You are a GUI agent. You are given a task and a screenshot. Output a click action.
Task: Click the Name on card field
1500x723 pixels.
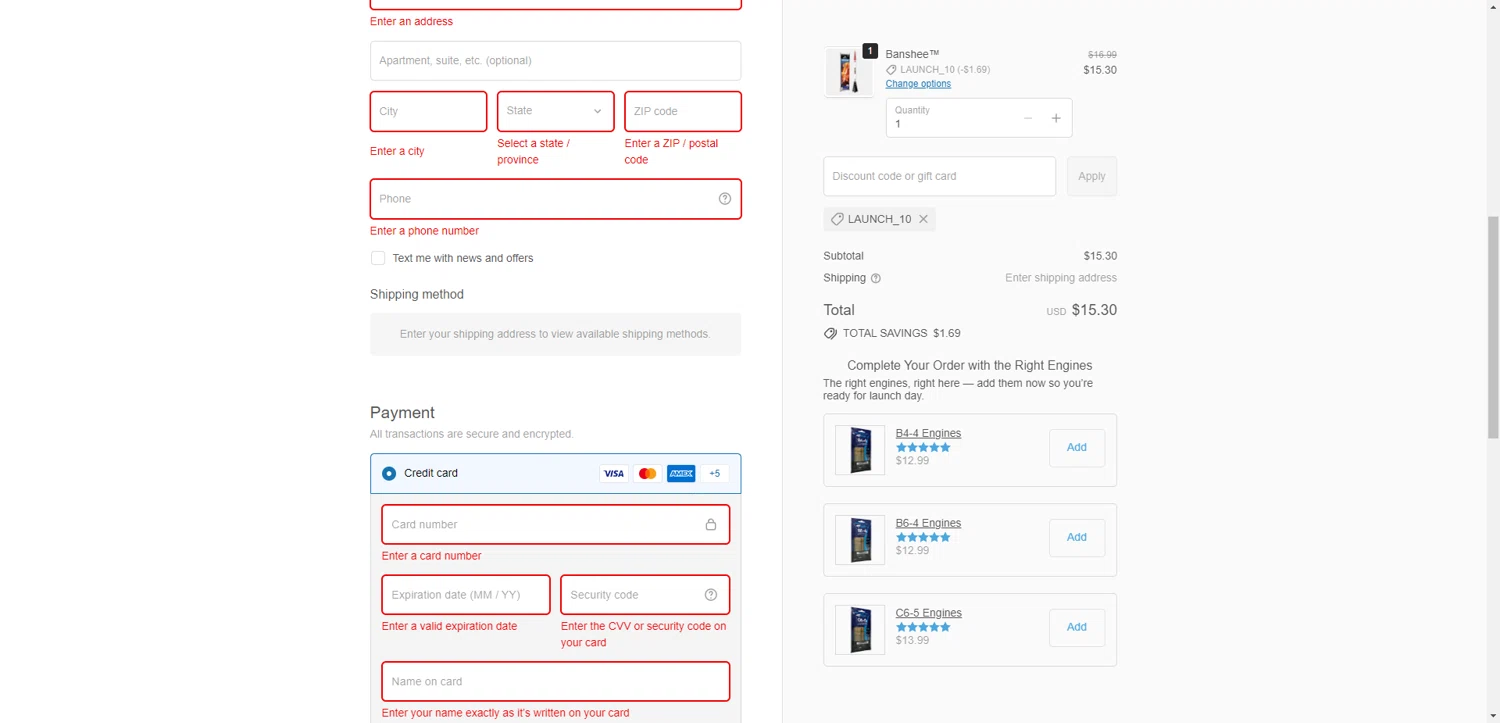tap(555, 682)
